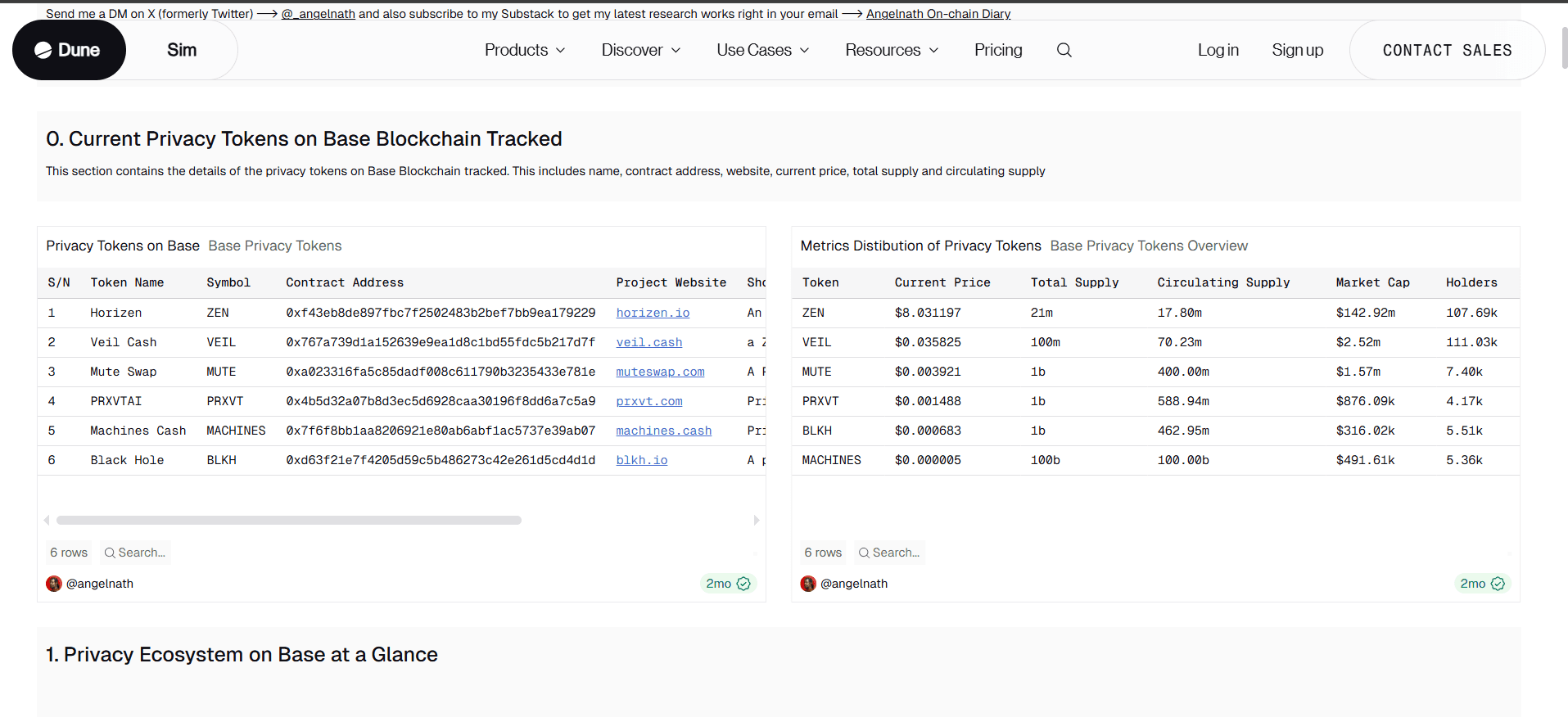The height and width of the screenshot is (722, 1568).
Task: Click the PRXVTAI token name cell
Action: (116, 401)
